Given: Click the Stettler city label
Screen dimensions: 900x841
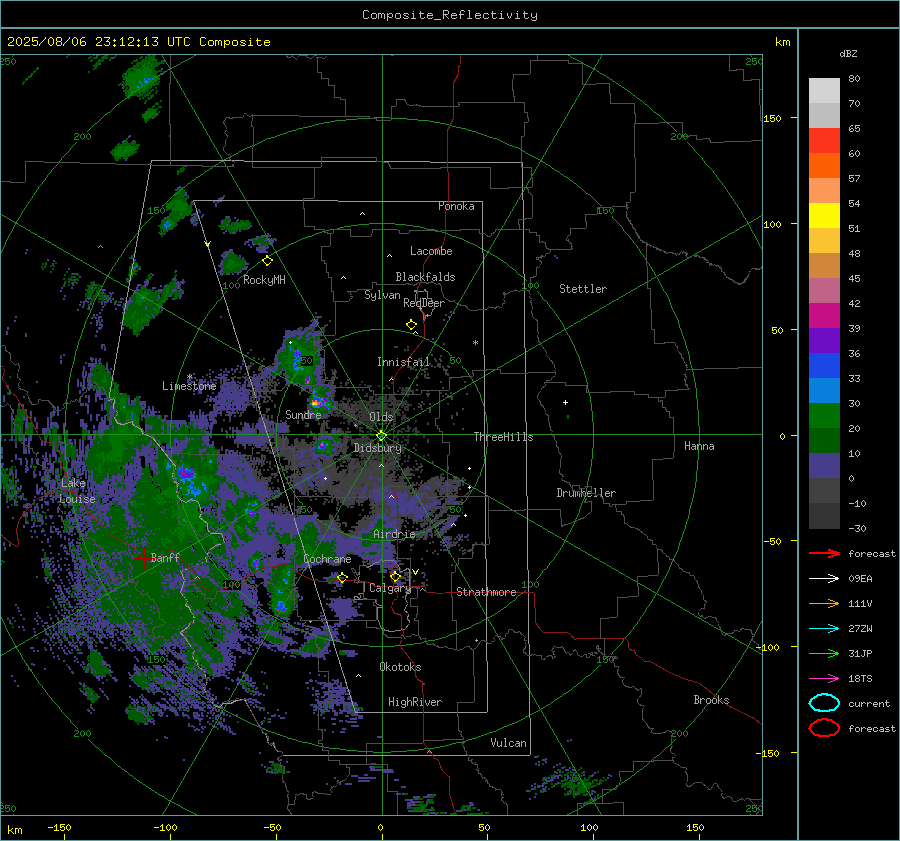Looking at the screenshot, I should point(583,289).
